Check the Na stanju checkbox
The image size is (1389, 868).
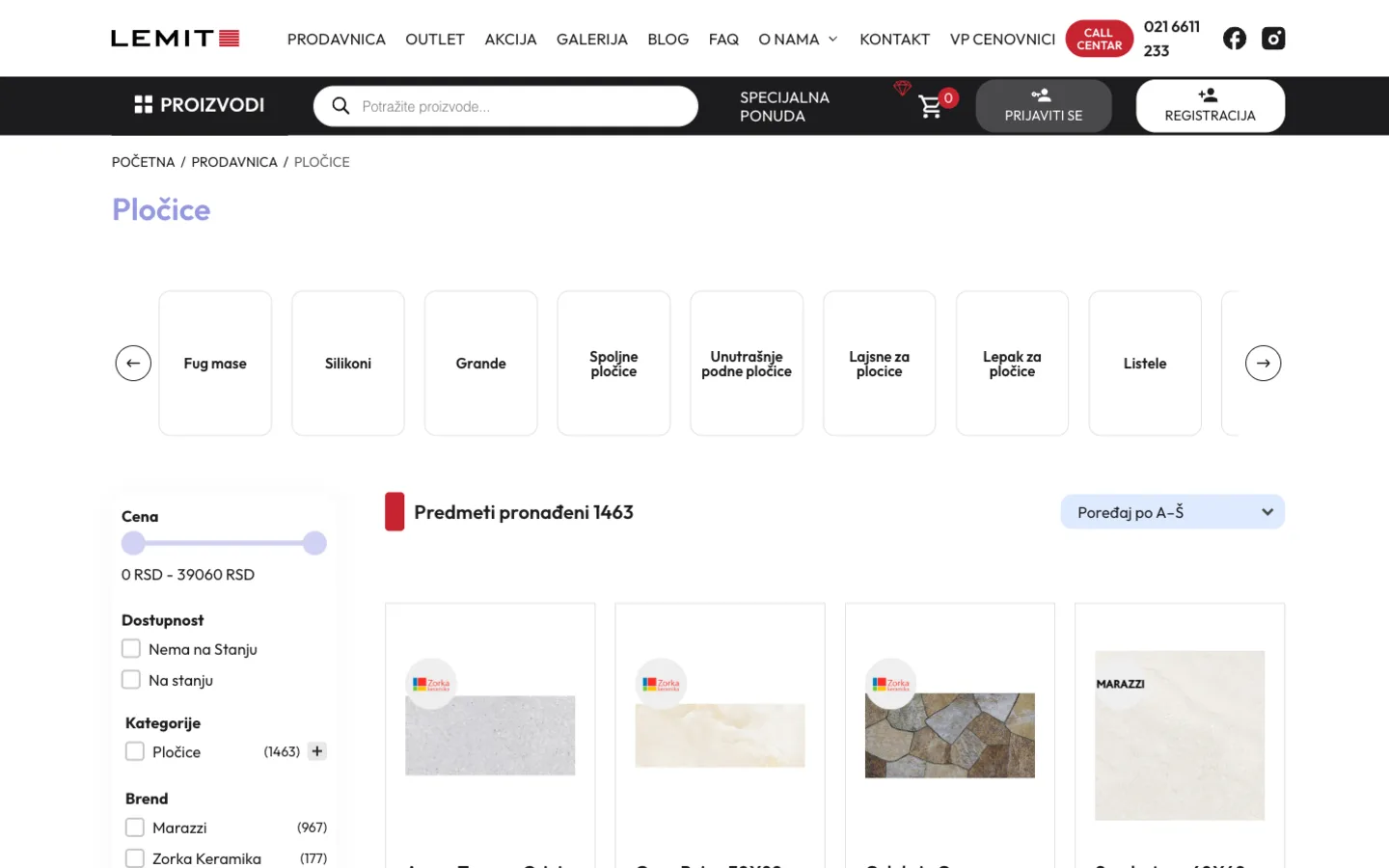pos(131,679)
